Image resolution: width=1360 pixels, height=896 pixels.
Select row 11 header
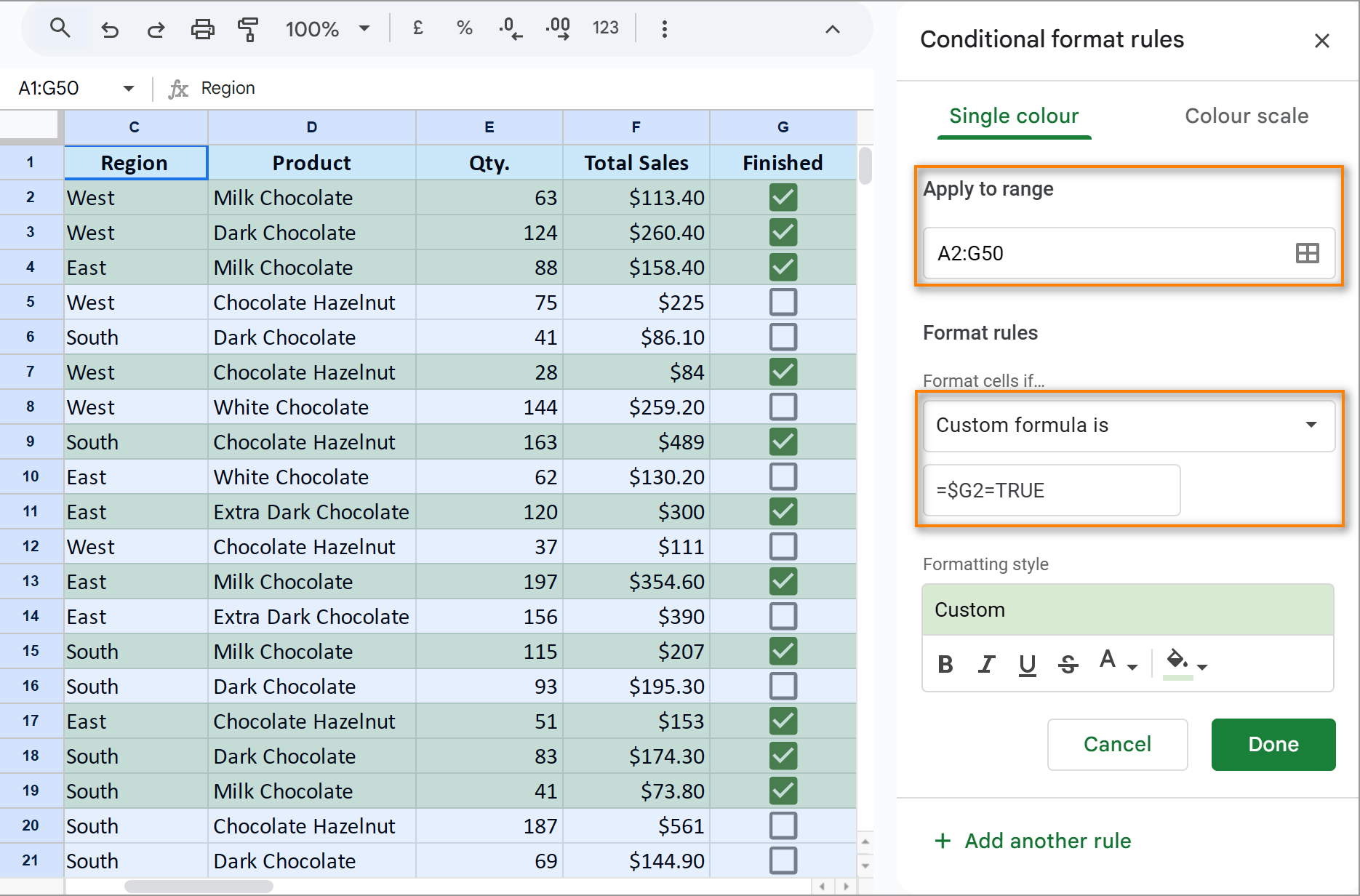coord(31,511)
